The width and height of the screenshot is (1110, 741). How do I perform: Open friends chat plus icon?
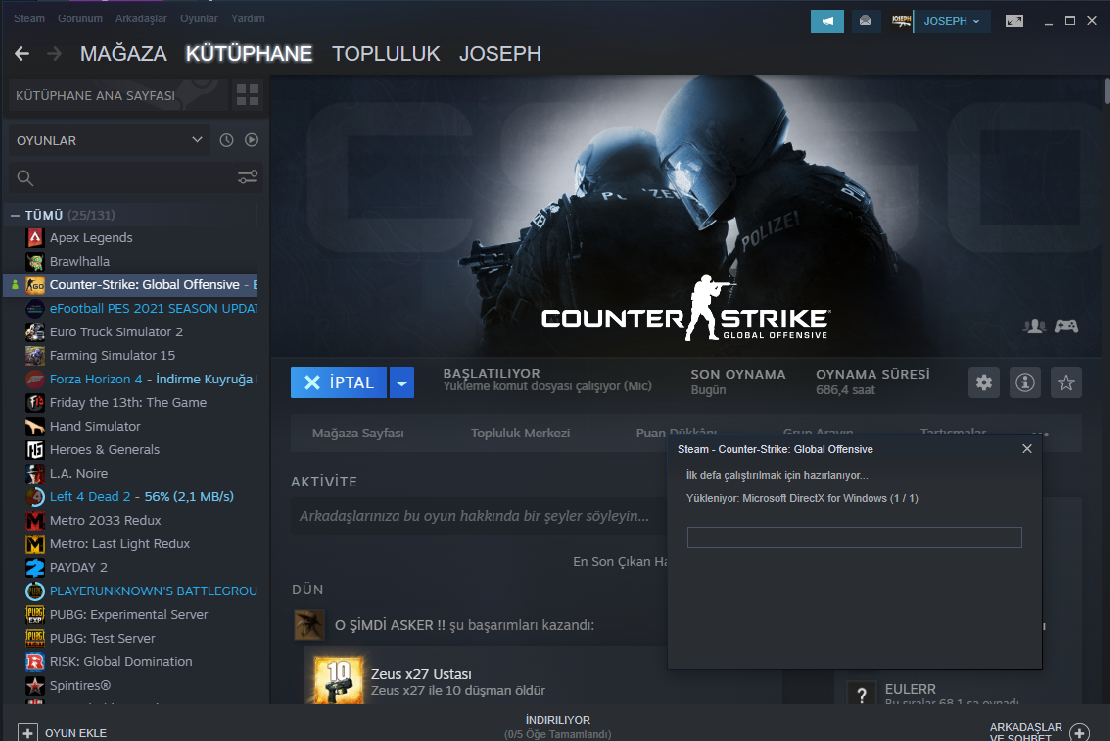pos(1080,733)
